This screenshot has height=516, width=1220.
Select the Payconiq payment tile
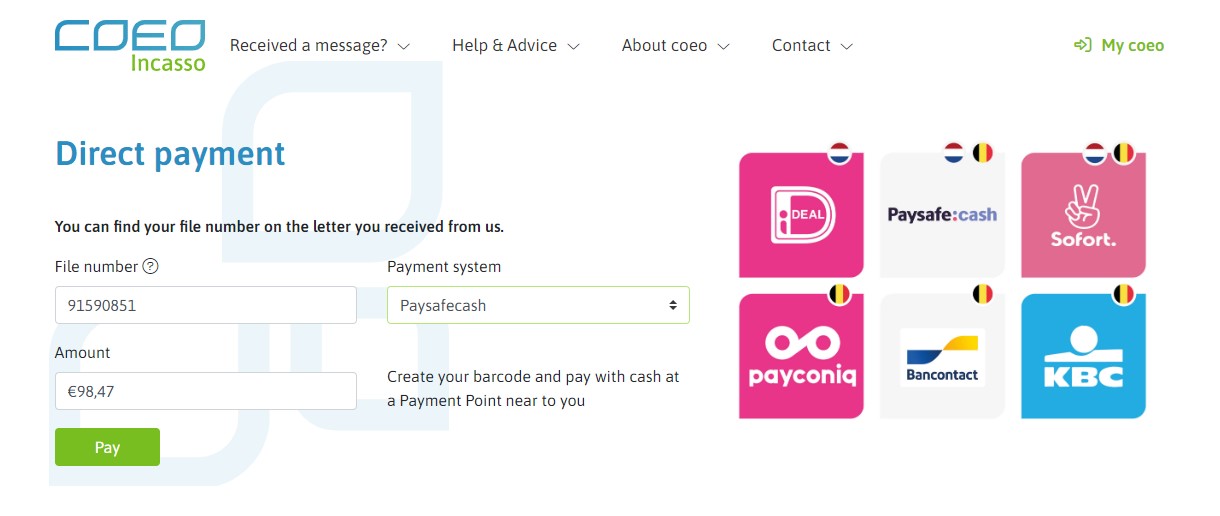pyautogui.click(x=801, y=356)
